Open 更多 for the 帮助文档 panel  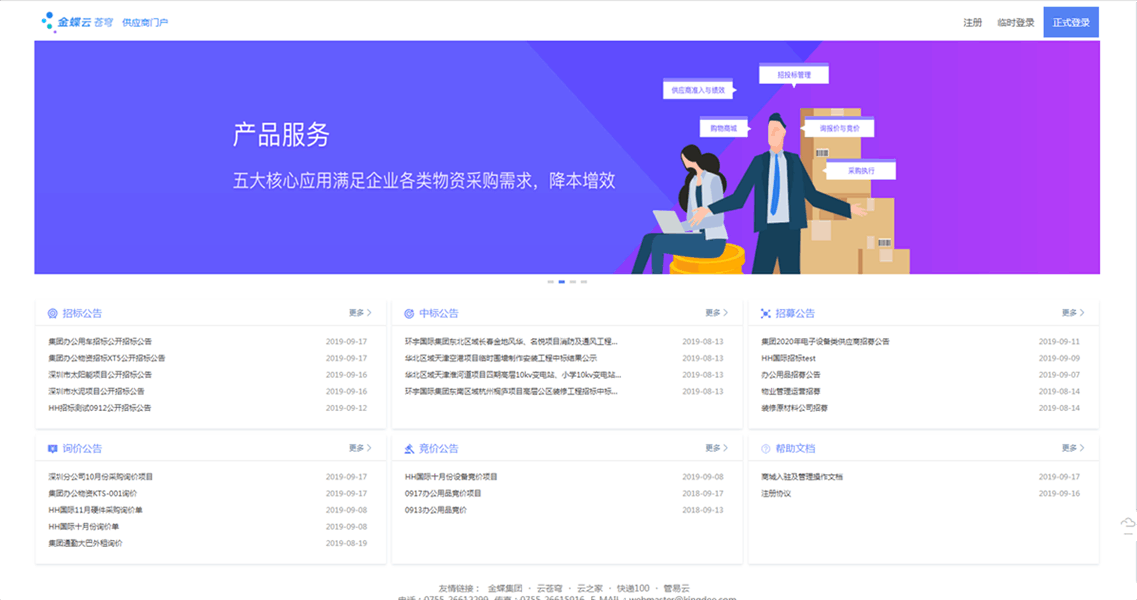tap(1073, 448)
